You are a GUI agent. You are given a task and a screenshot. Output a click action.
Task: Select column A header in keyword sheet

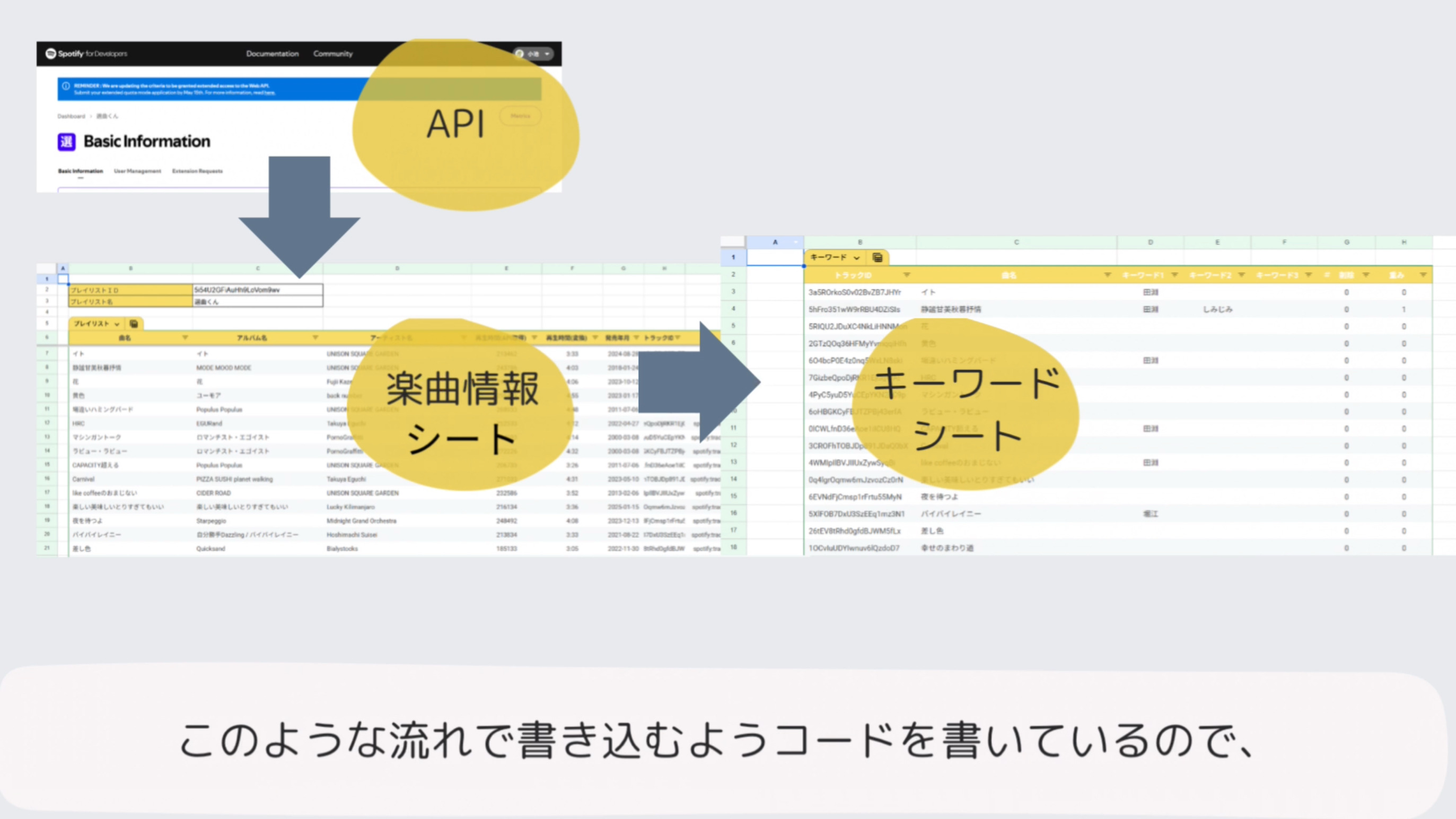776,242
